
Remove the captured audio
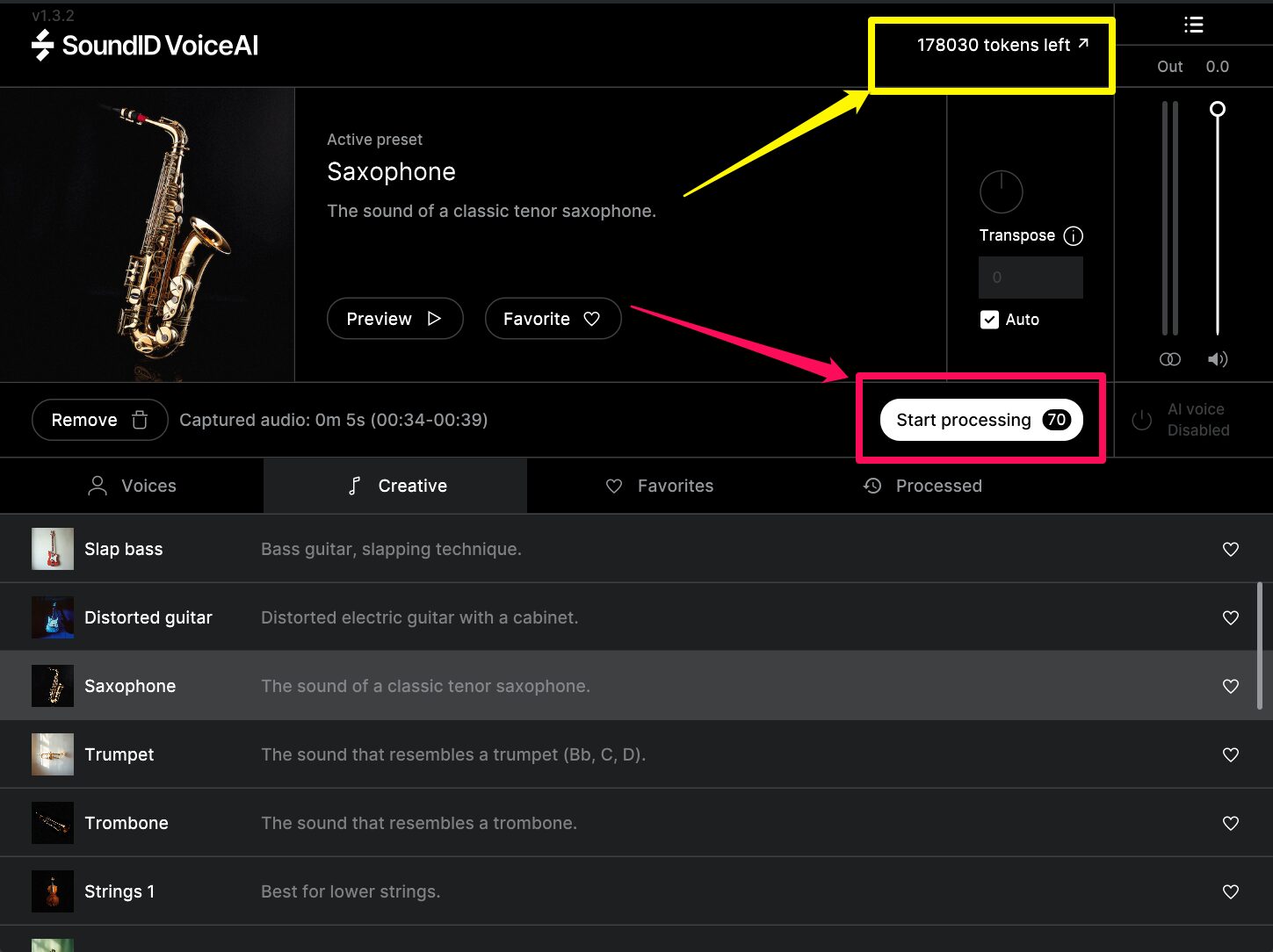click(x=99, y=420)
